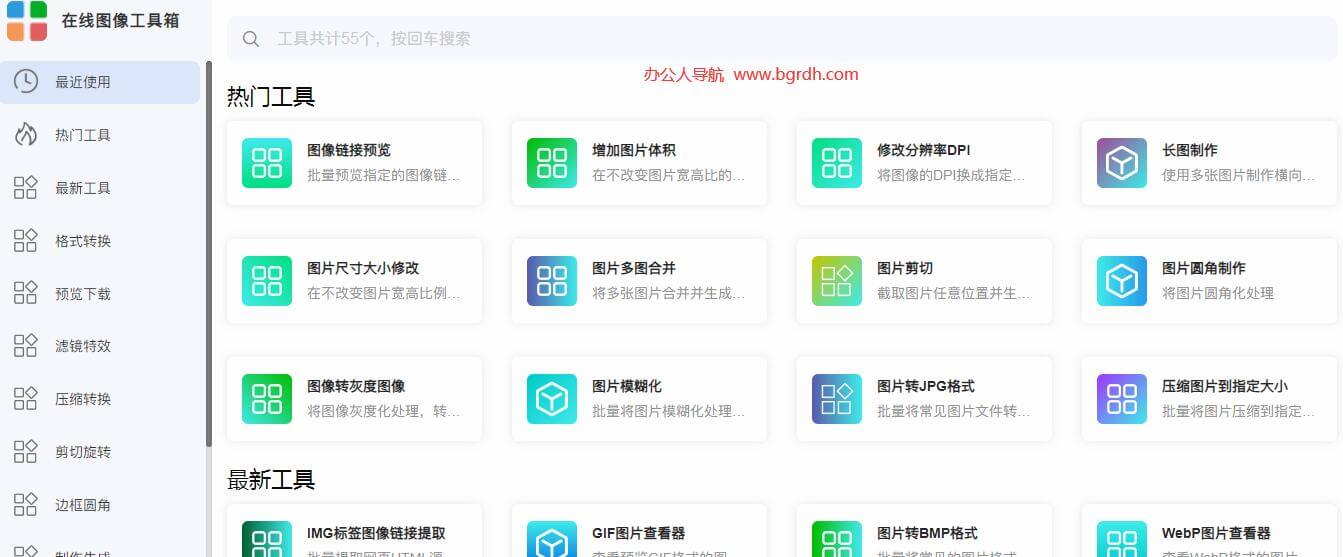Click the 图片剪切 tool icon
The image size is (1343, 557).
[837, 281]
